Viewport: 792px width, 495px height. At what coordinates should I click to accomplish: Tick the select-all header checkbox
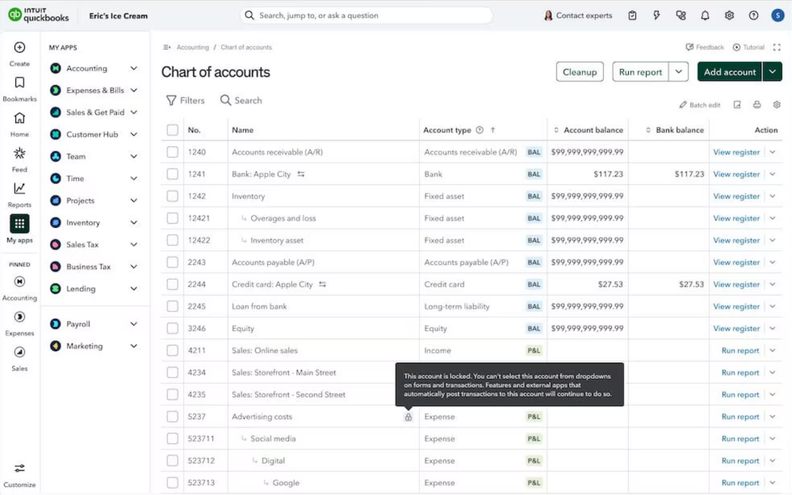point(172,130)
